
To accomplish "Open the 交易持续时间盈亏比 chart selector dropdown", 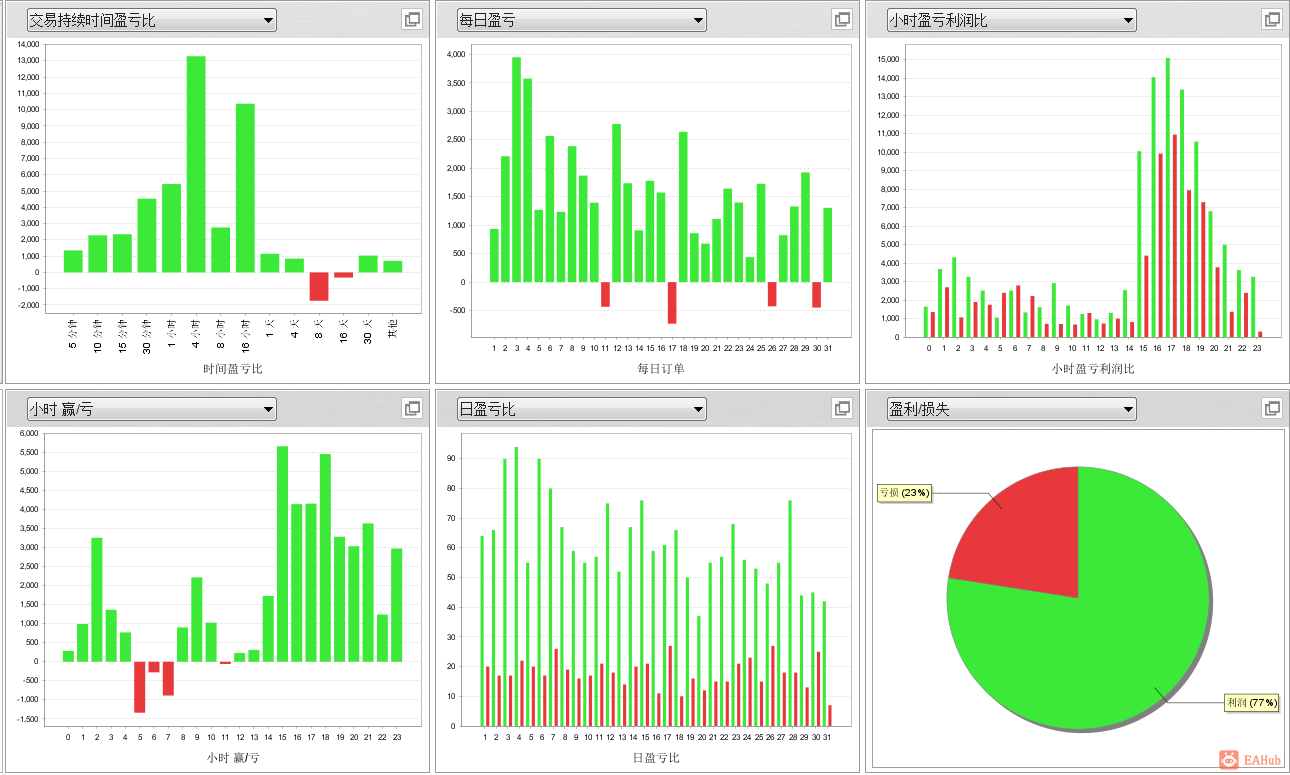I will click(151, 20).
